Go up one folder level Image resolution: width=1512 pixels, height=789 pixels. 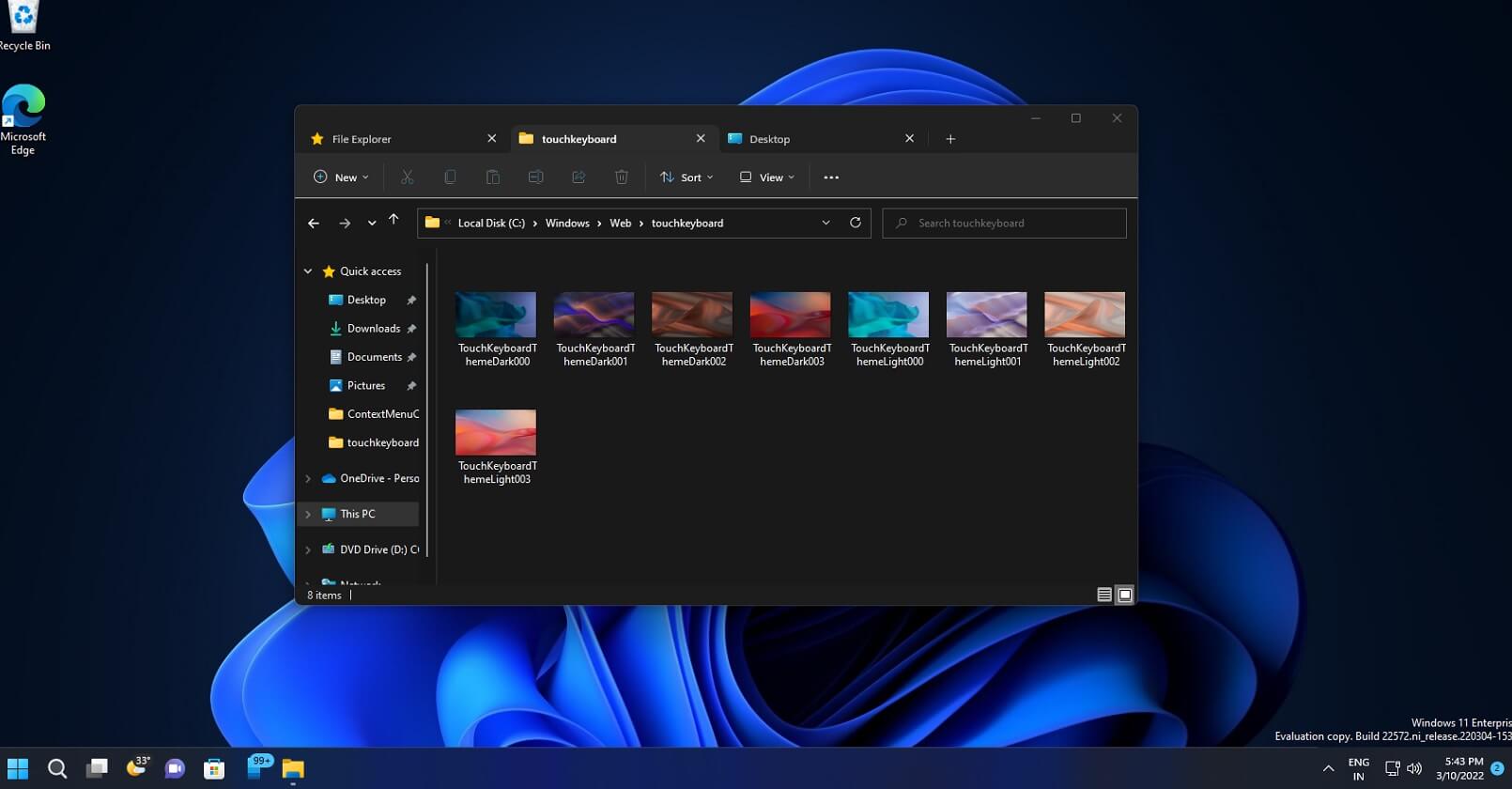coord(393,221)
